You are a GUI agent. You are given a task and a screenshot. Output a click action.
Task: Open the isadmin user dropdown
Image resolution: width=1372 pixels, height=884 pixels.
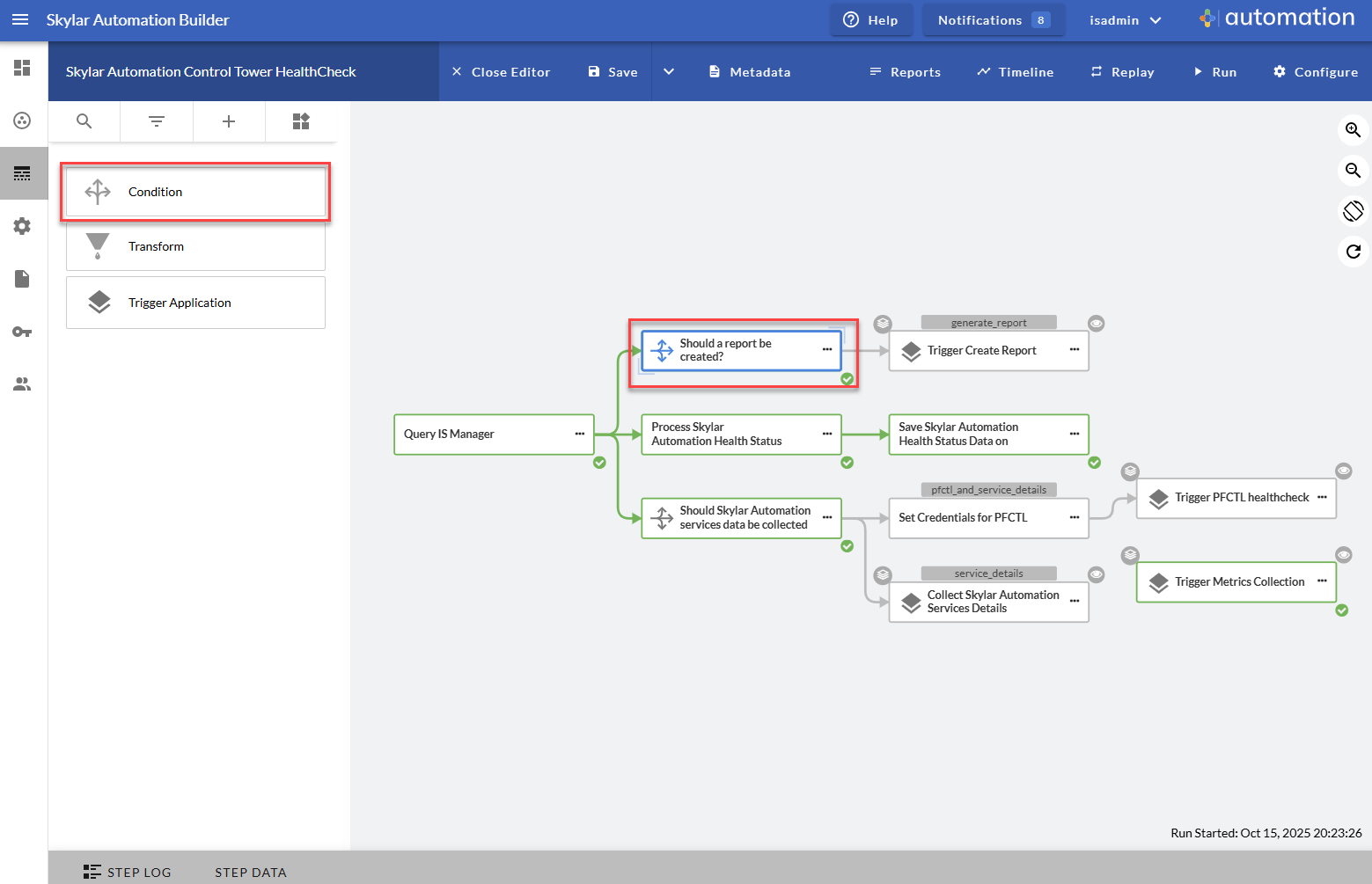[1125, 20]
